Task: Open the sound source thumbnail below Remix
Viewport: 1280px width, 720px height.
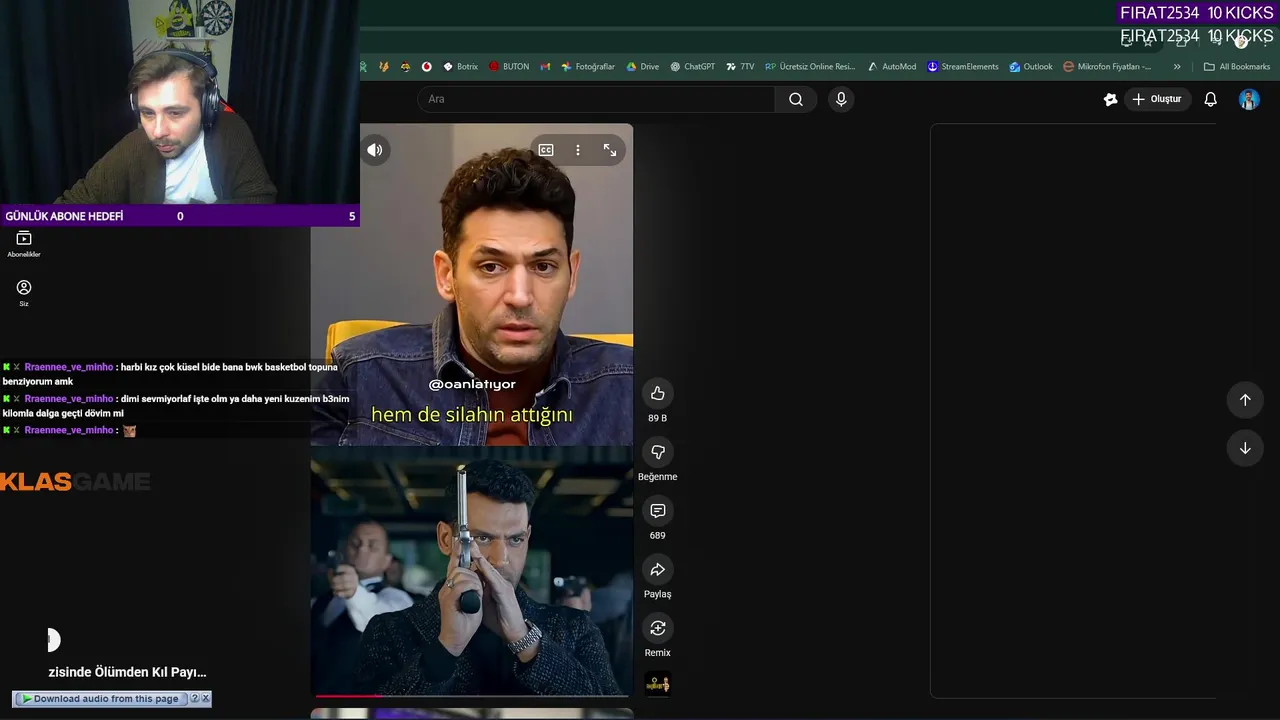Action: 657,684
